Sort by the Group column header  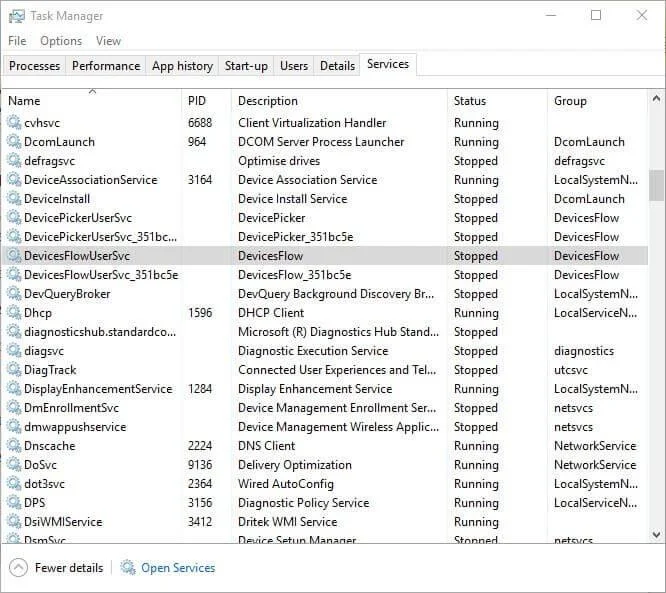point(598,101)
